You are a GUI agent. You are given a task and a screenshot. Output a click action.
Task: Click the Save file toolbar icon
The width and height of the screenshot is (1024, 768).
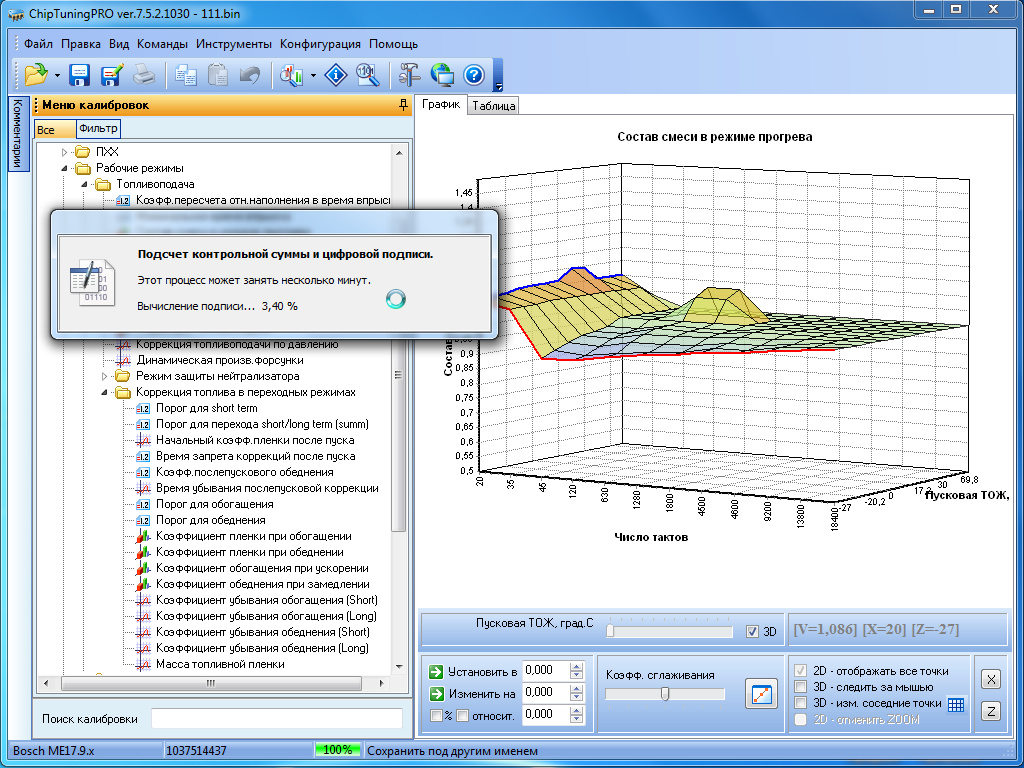tap(80, 74)
